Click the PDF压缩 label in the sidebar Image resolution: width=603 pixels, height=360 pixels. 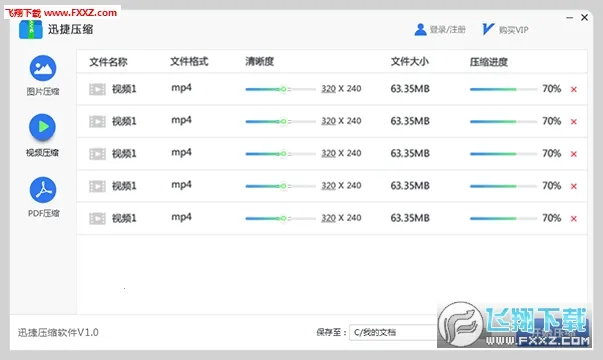point(43,213)
